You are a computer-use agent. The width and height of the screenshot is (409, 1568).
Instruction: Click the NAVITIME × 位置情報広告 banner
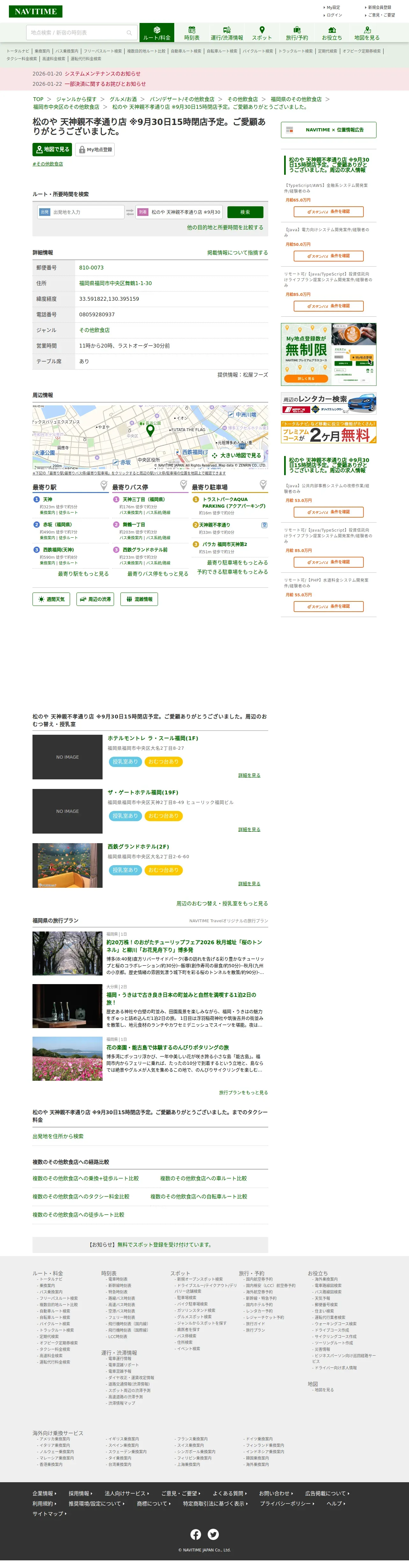[328, 130]
